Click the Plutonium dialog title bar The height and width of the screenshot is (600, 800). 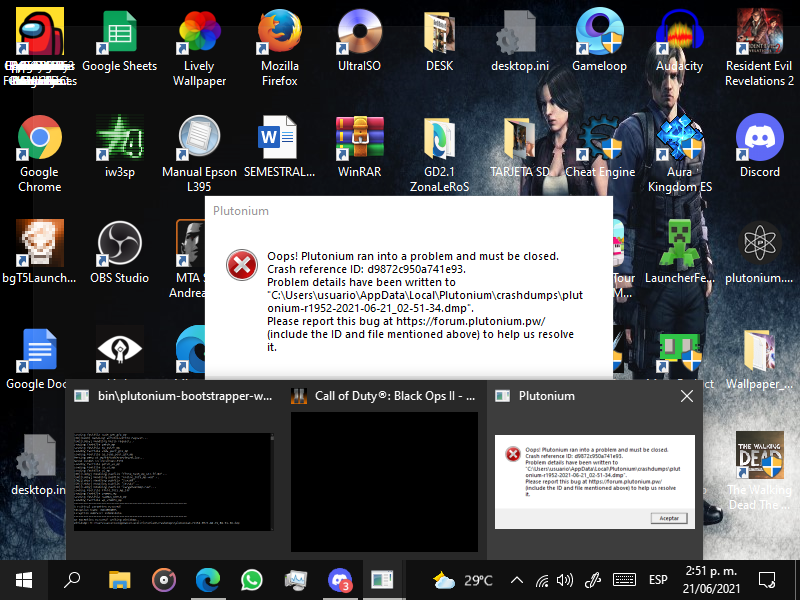[409, 211]
